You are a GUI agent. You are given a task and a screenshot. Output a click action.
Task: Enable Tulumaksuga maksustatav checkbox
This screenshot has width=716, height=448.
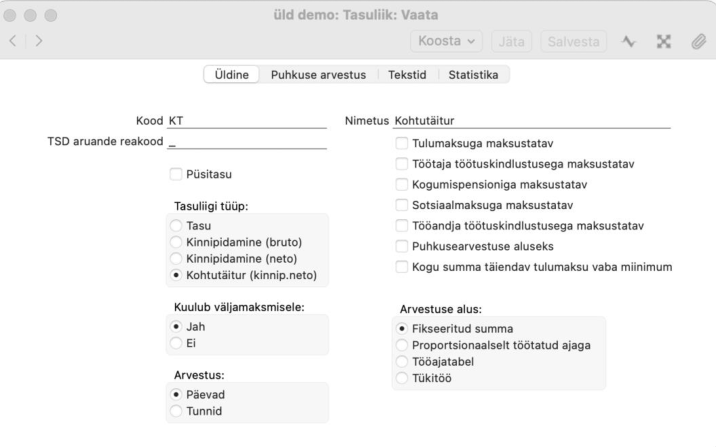tap(401, 143)
